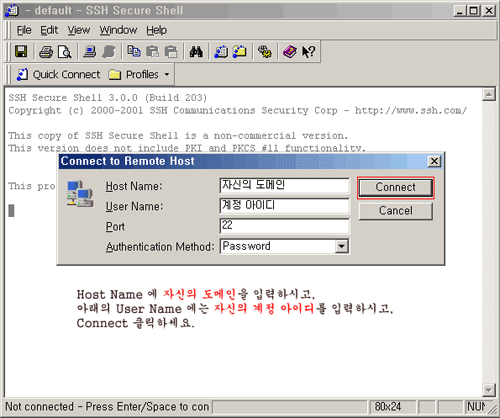Activate What's This arrow question icon
This screenshot has width=500, height=418.
pyautogui.click(x=308, y=52)
